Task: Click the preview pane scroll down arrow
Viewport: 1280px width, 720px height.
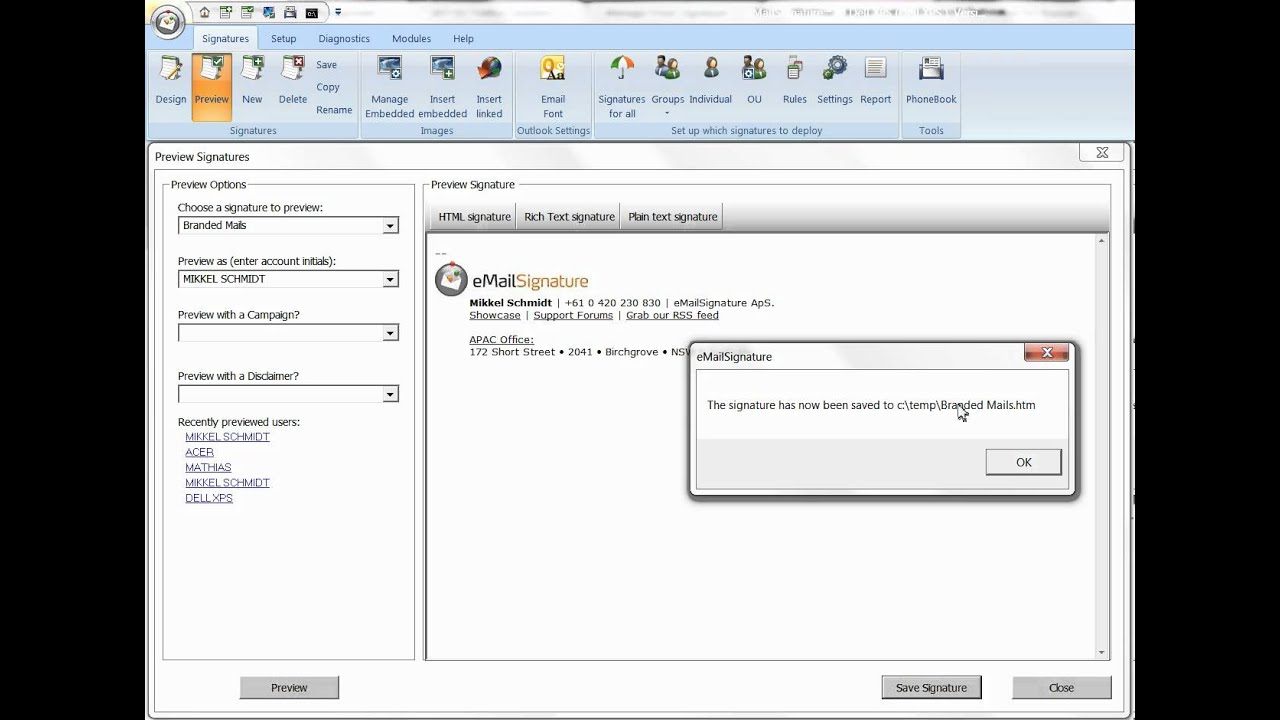Action: pos(1102,653)
